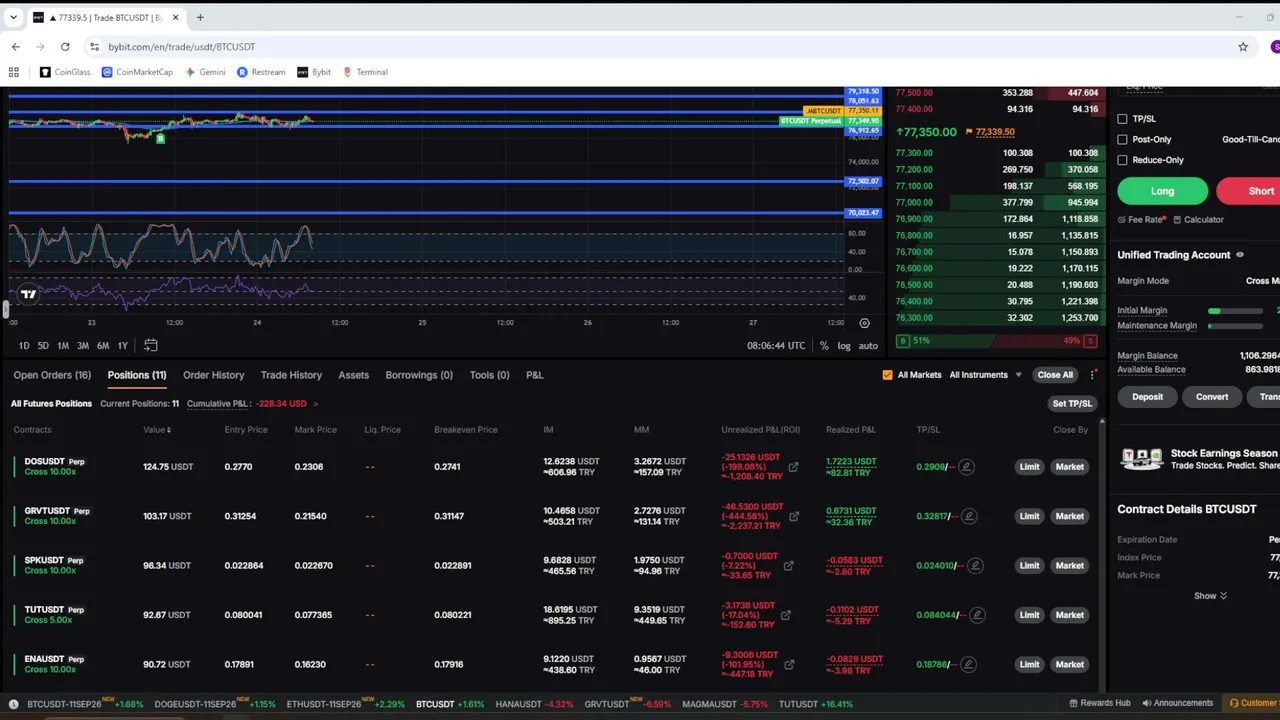Switch to Trade History tab
This screenshot has width=1280, height=720.
click(291, 375)
